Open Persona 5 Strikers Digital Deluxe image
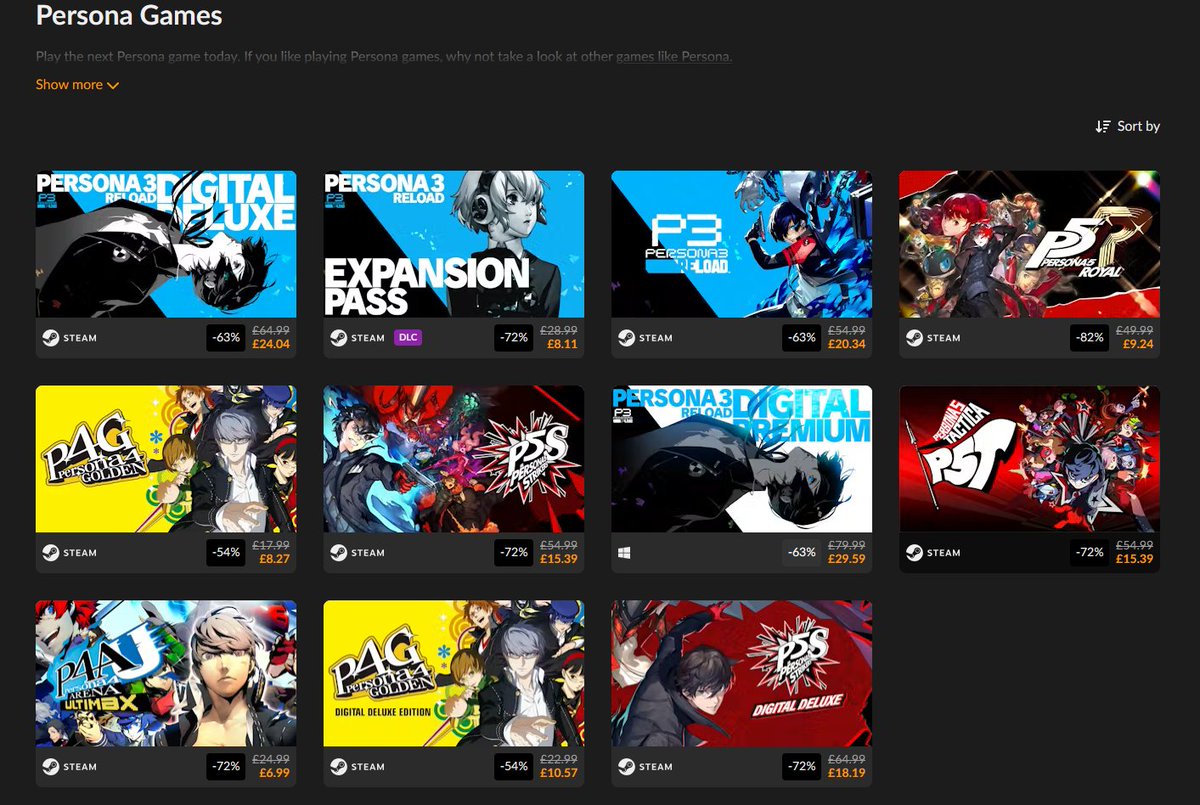Image resolution: width=1200 pixels, height=805 pixels. click(741, 674)
